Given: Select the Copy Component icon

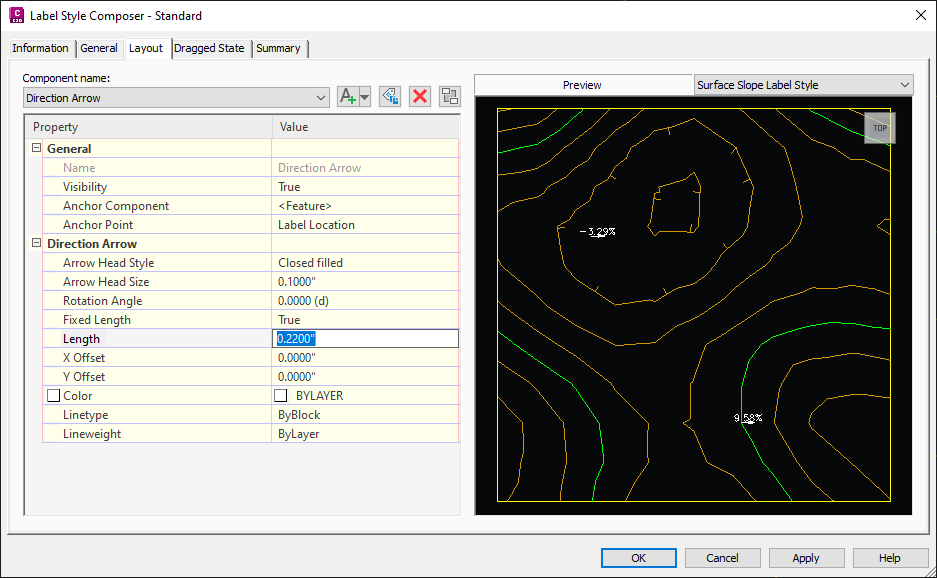Looking at the screenshot, I should pyautogui.click(x=389, y=96).
